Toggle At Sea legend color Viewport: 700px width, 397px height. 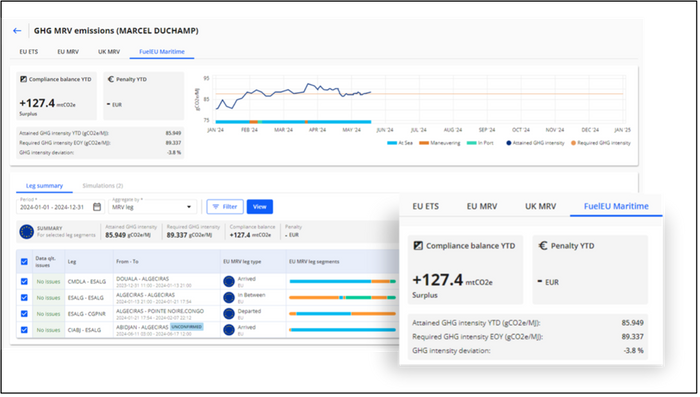point(392,143)
